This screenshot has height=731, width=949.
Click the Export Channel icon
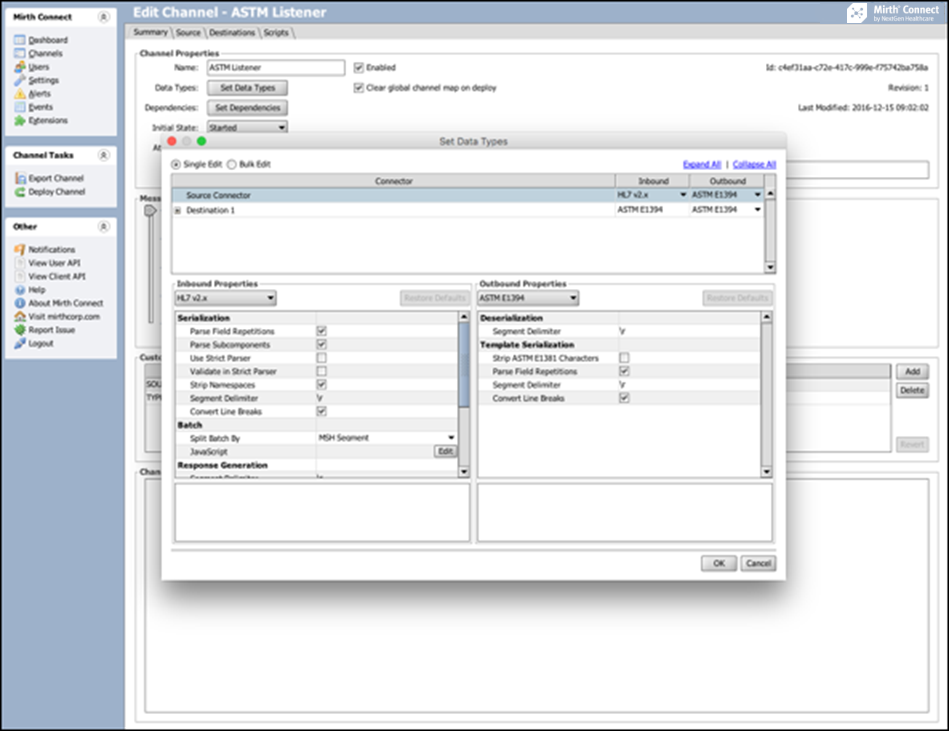(x=20, y=178)
